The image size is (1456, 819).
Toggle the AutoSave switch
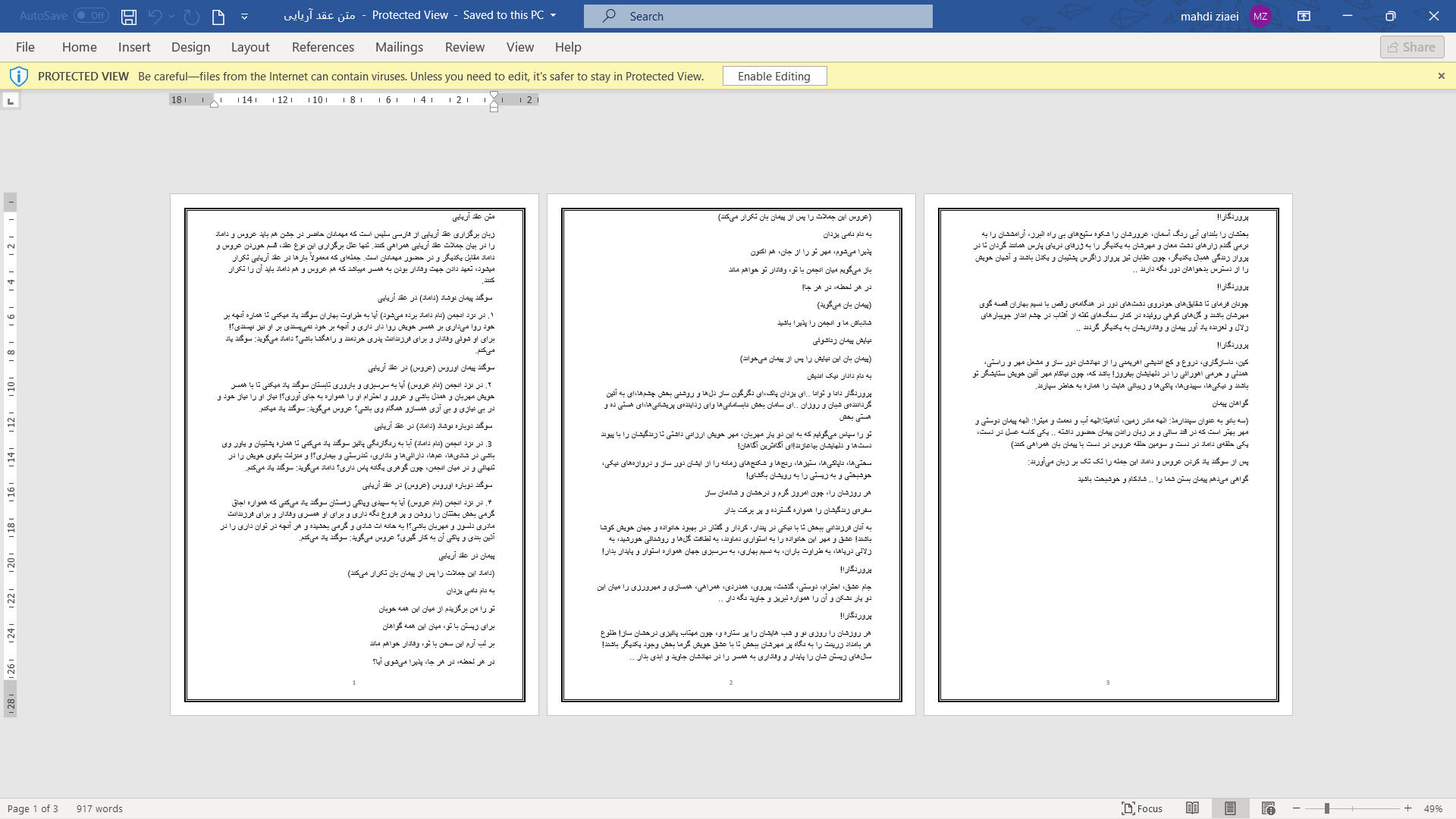tap(91, 15)
